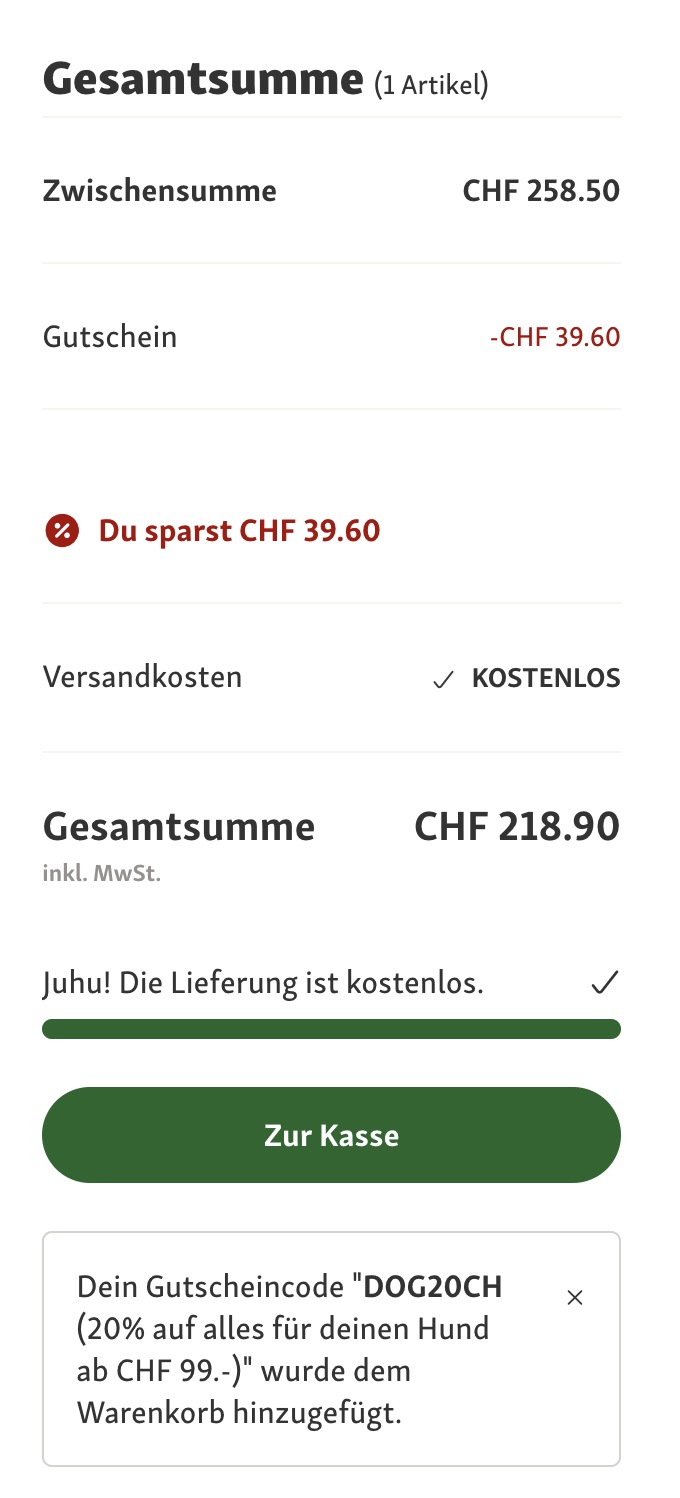This screenshot has height=1498, width=680.
Task: Click the Gesamtsumme heading at top
Action: (202, 78)
